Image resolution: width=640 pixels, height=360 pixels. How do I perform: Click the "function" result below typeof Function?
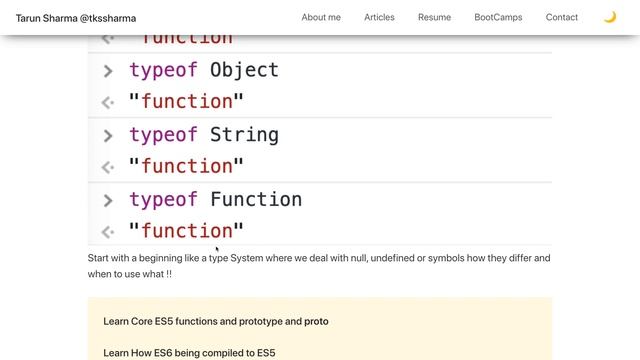186,231
